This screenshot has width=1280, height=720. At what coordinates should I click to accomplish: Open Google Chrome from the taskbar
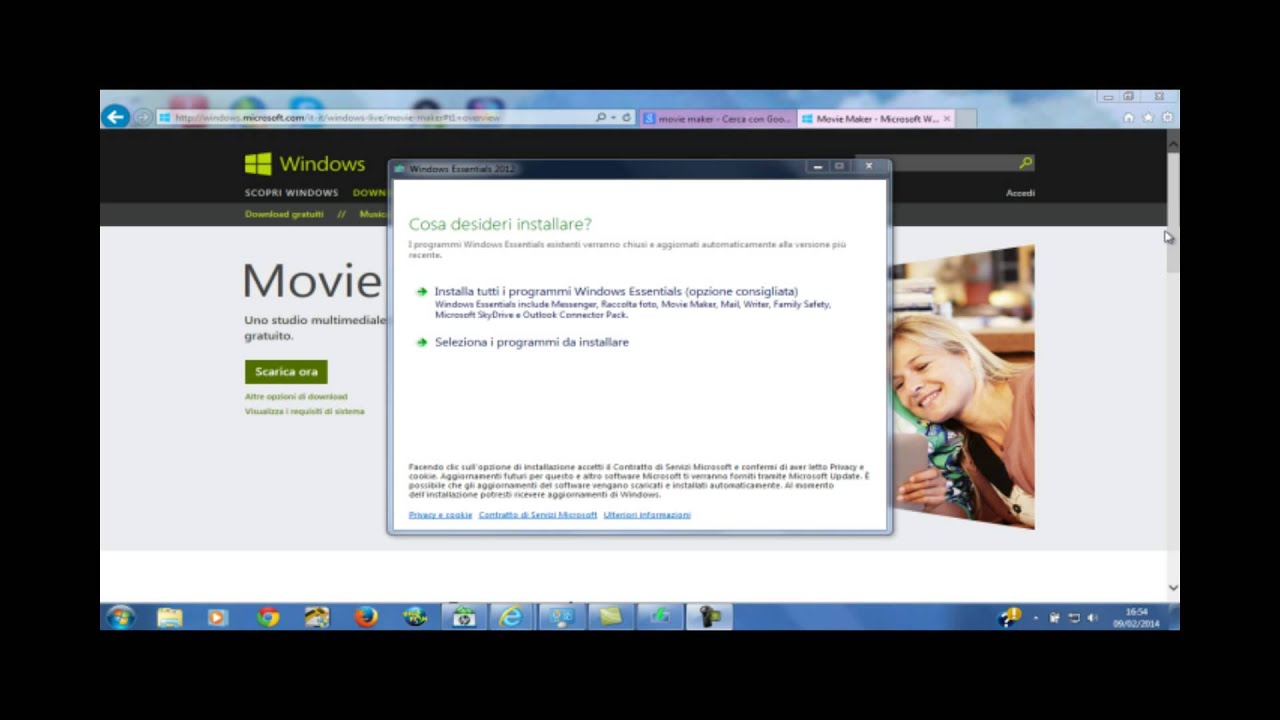(267, 617)
